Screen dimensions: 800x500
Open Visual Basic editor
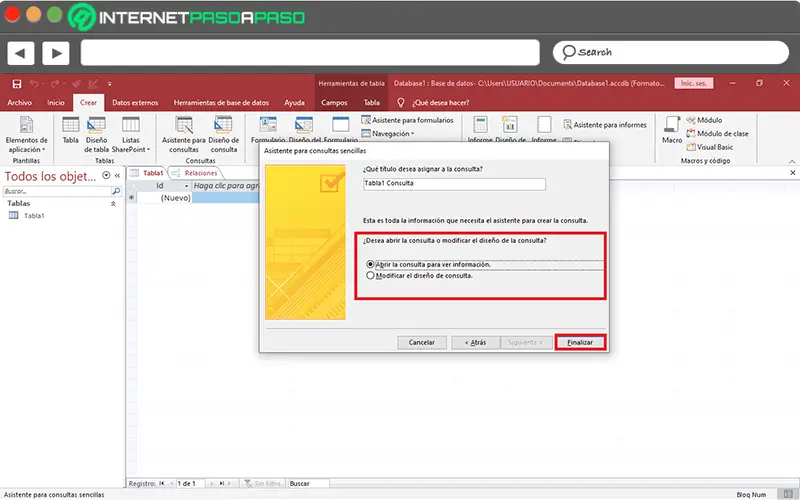(709, 147)
